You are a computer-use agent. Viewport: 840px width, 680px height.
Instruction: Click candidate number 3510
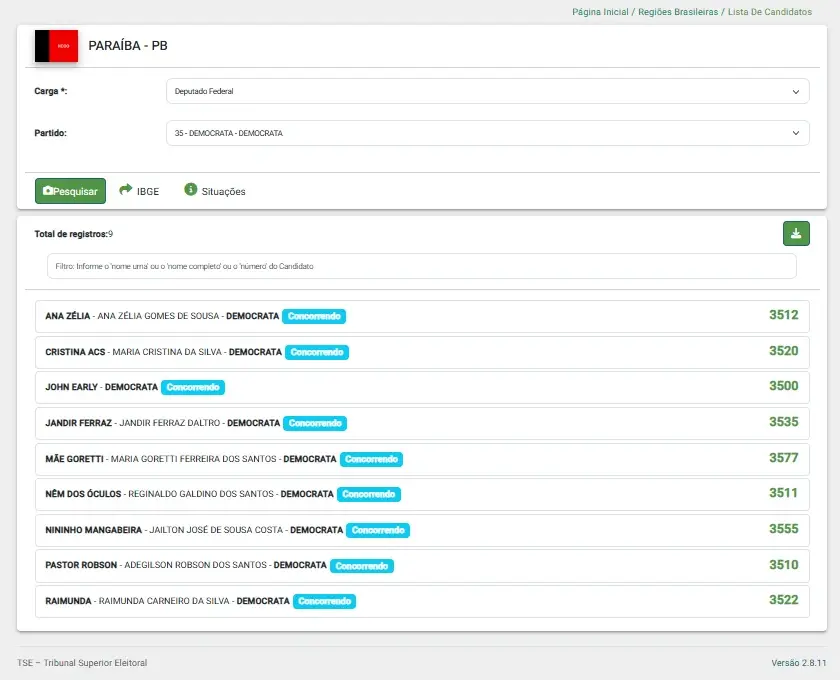[x=783, y=565]
